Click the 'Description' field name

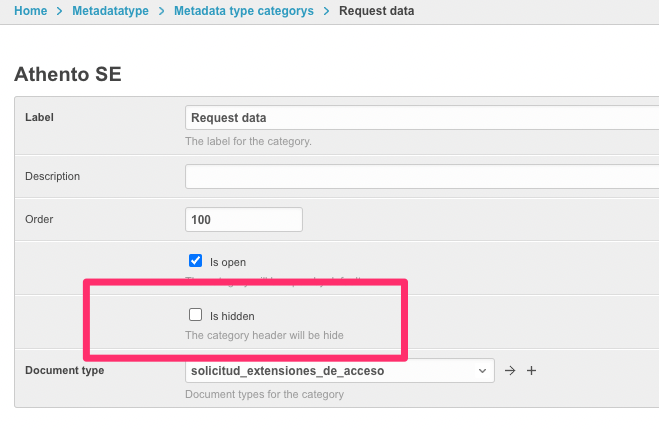pos(52,176)
